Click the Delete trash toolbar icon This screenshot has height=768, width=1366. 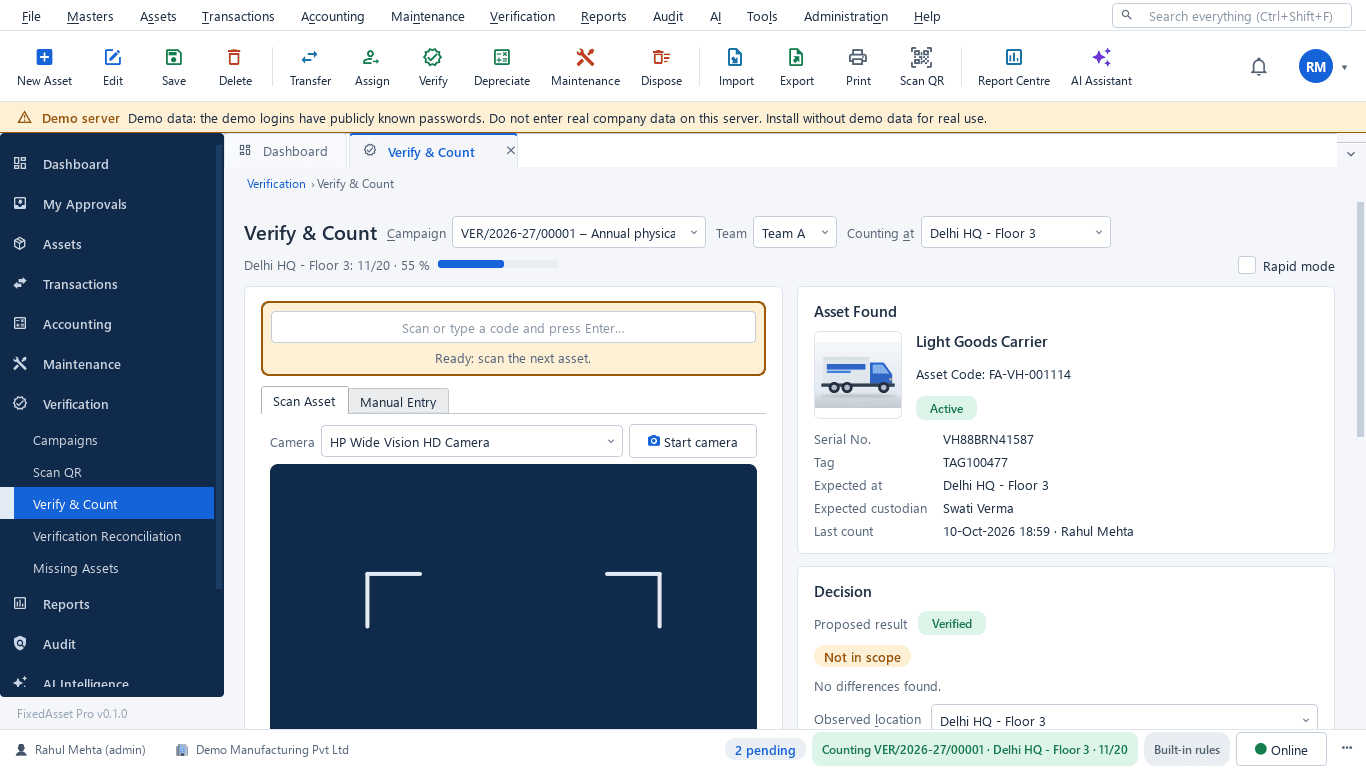click(x=235, y=57)
